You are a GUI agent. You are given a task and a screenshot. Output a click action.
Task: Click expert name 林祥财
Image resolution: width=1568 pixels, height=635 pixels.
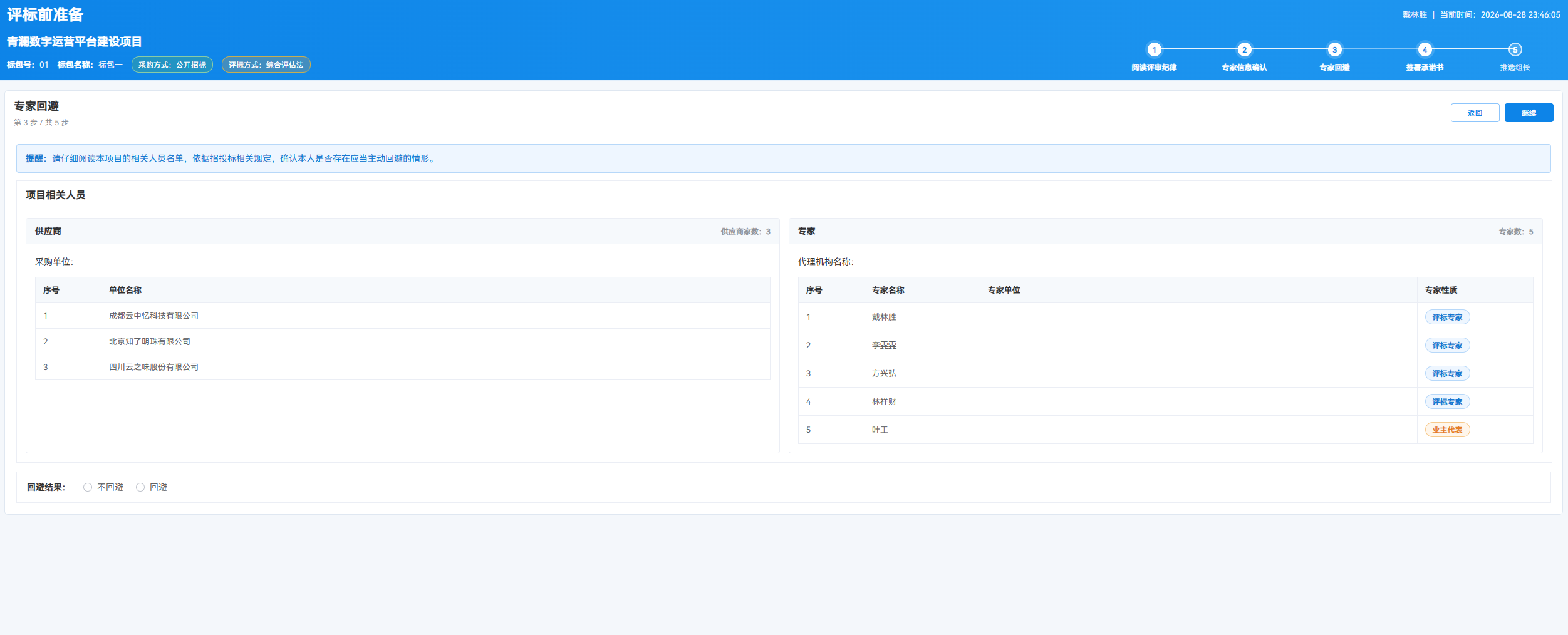coord(884,401)
